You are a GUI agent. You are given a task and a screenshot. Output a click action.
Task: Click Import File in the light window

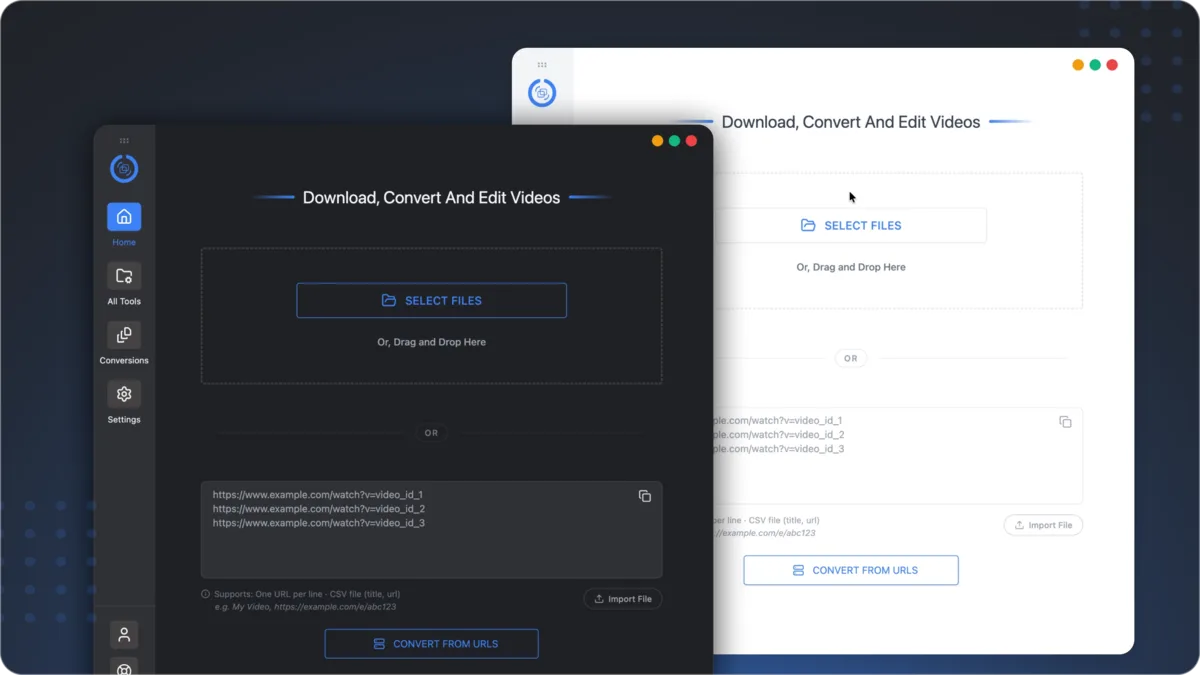pyautogui.click(x=1043, y=525)
